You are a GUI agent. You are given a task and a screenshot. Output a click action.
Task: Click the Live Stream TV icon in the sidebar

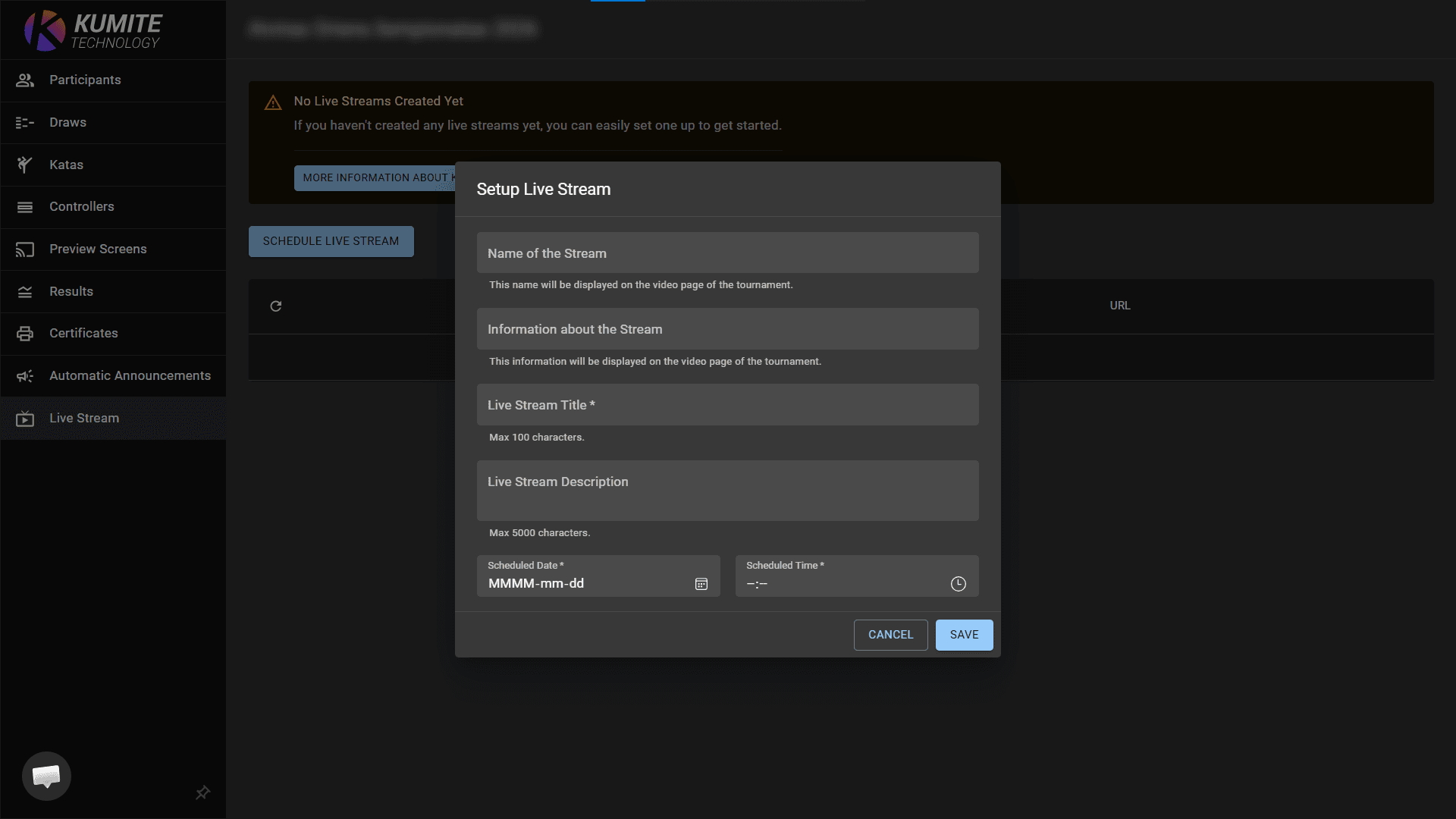(x=25, y=419)
